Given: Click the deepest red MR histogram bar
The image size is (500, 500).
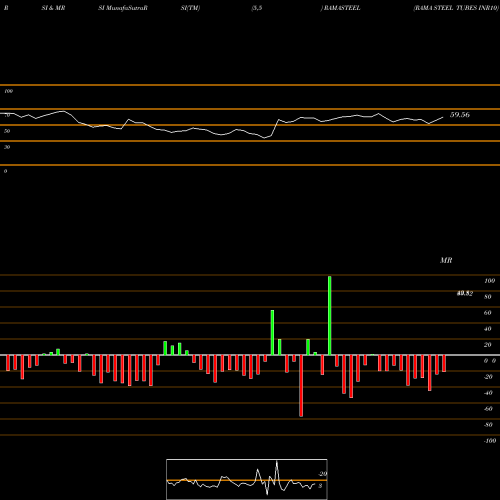Looking at the screenshot, I should point(301,386).
